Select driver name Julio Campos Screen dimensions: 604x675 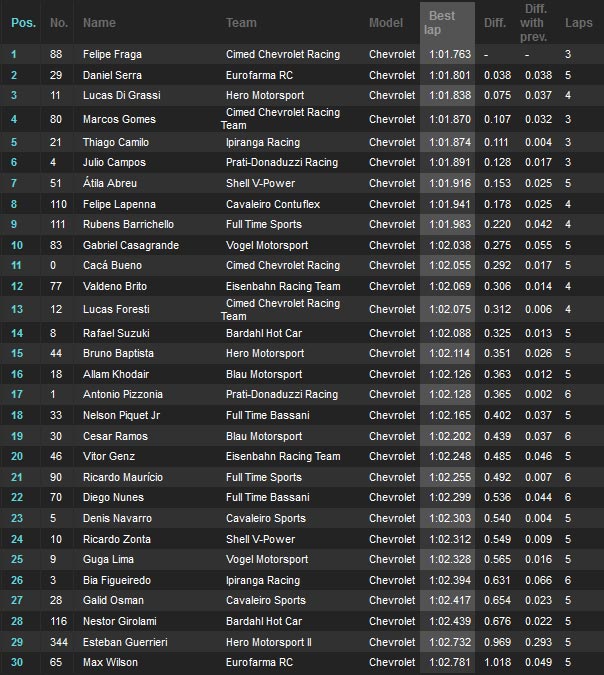click(x=115, y=162)
